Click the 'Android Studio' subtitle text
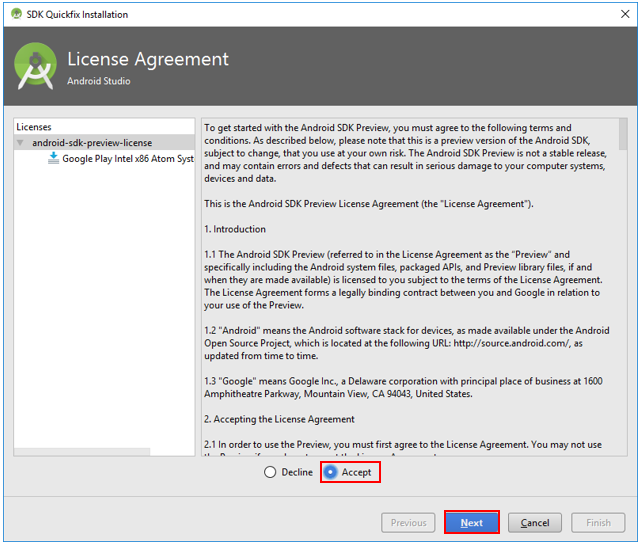This screenshot has width=640, height=545. click(99, 81)
